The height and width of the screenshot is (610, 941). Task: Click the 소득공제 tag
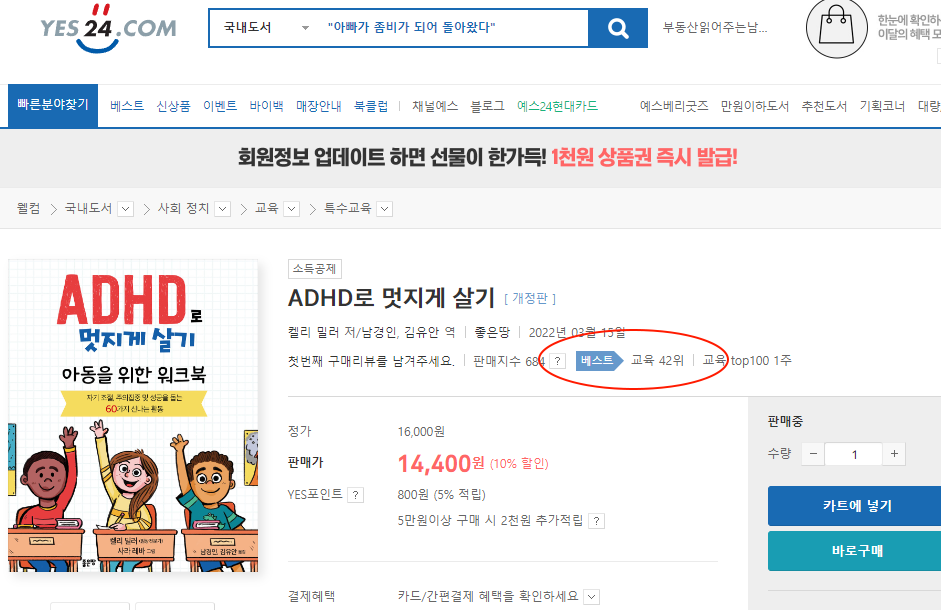(x=314, y=269)
